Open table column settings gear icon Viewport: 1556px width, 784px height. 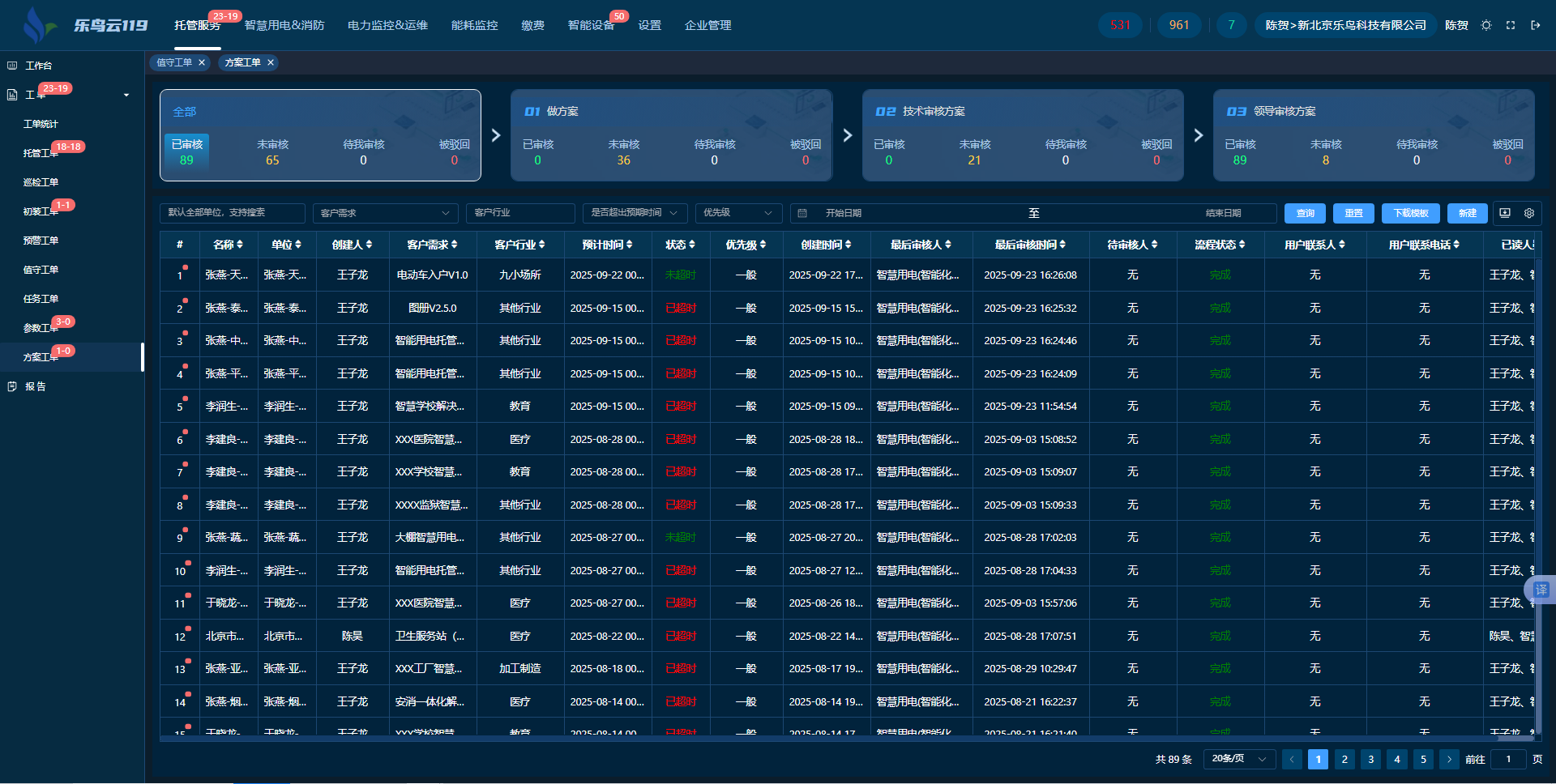(1529, 213)
